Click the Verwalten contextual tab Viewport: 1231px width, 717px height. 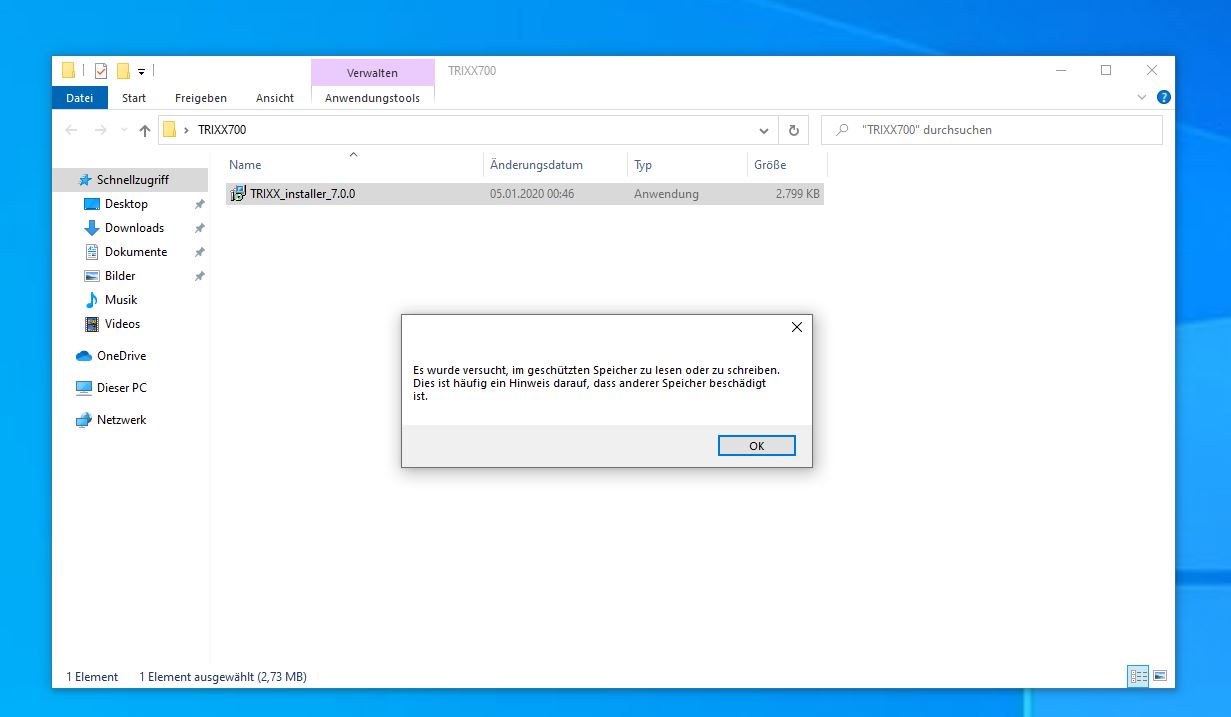(373, 73)
